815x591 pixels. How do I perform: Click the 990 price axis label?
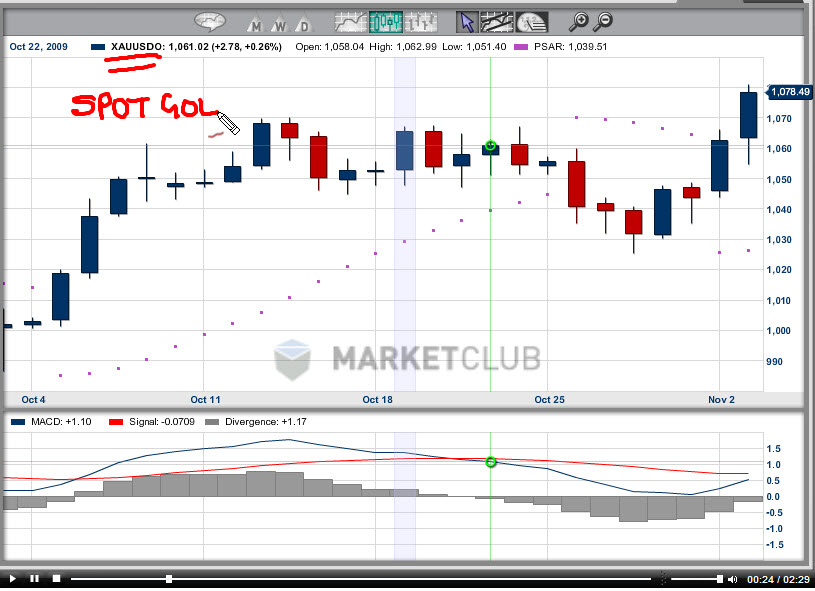pos(774,362)
